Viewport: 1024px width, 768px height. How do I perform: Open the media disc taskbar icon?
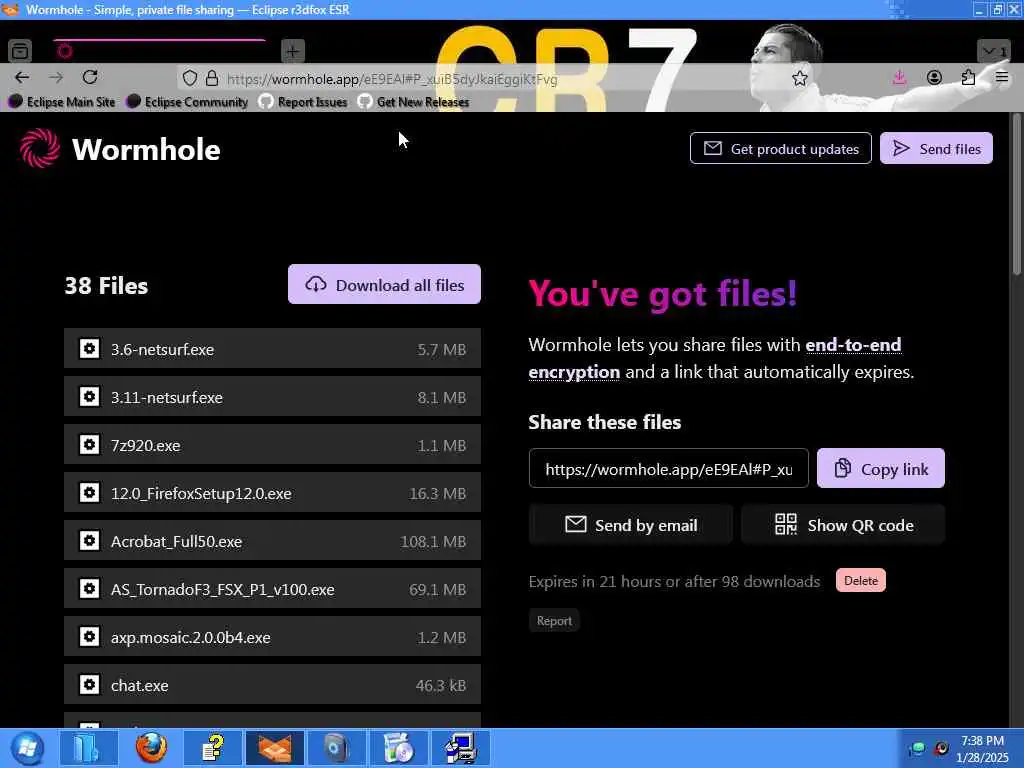tap(399, 748)
